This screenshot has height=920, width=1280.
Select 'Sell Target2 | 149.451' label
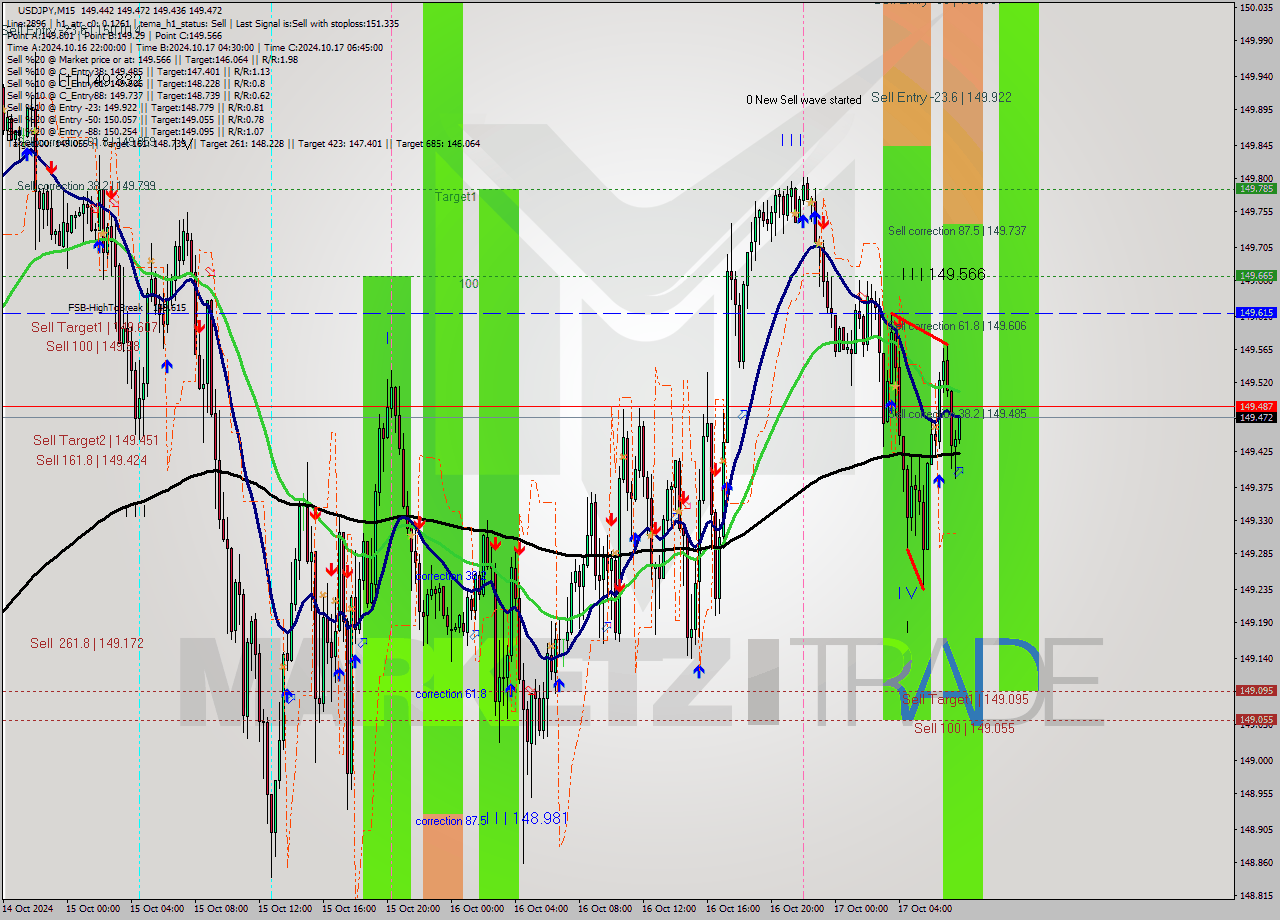(96, 440)
